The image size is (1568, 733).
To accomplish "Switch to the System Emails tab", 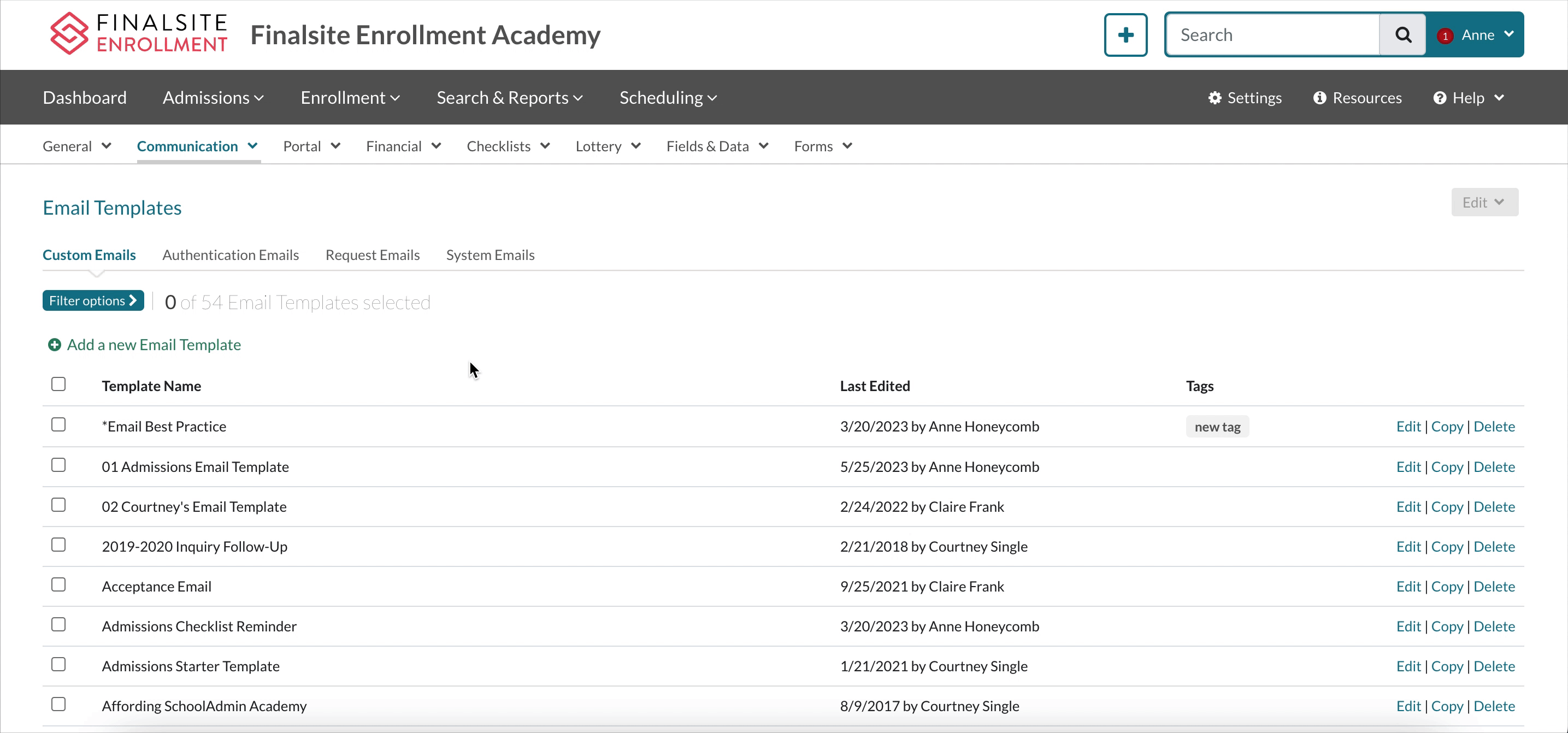I will click(x=490, y=255).
